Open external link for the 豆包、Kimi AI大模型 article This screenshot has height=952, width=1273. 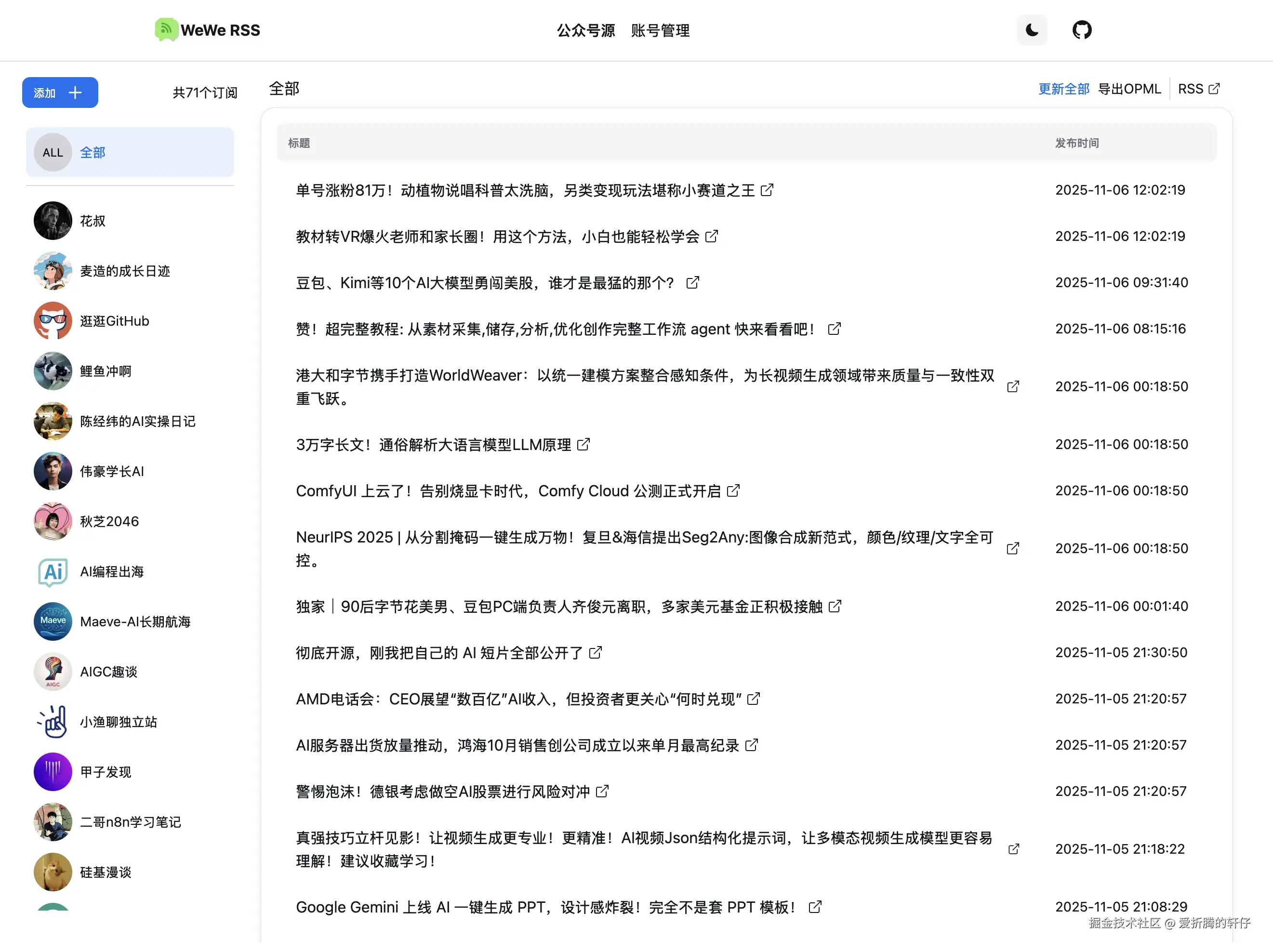692,283
